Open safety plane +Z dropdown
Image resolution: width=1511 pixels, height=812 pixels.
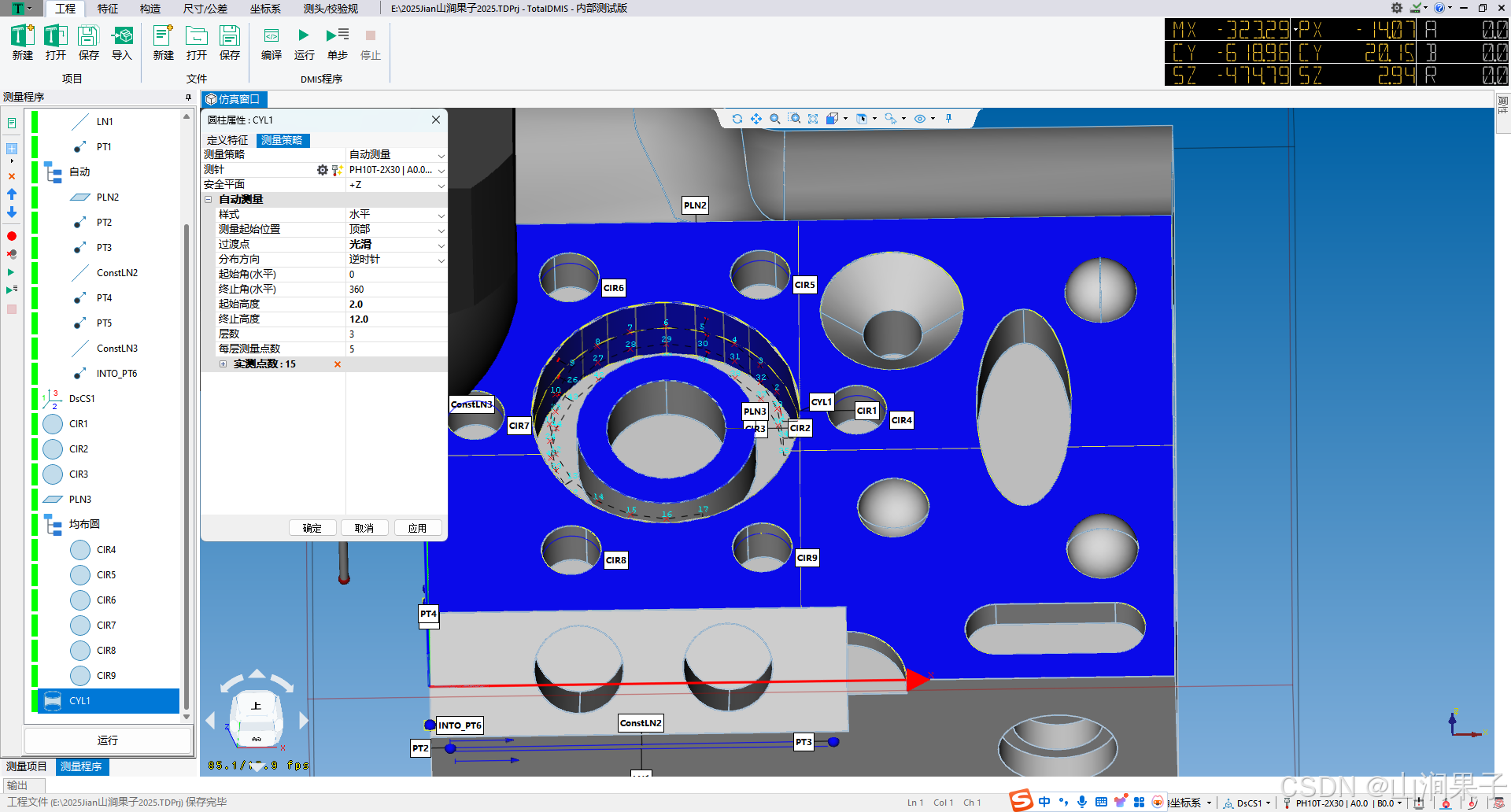tap(441, 185)
